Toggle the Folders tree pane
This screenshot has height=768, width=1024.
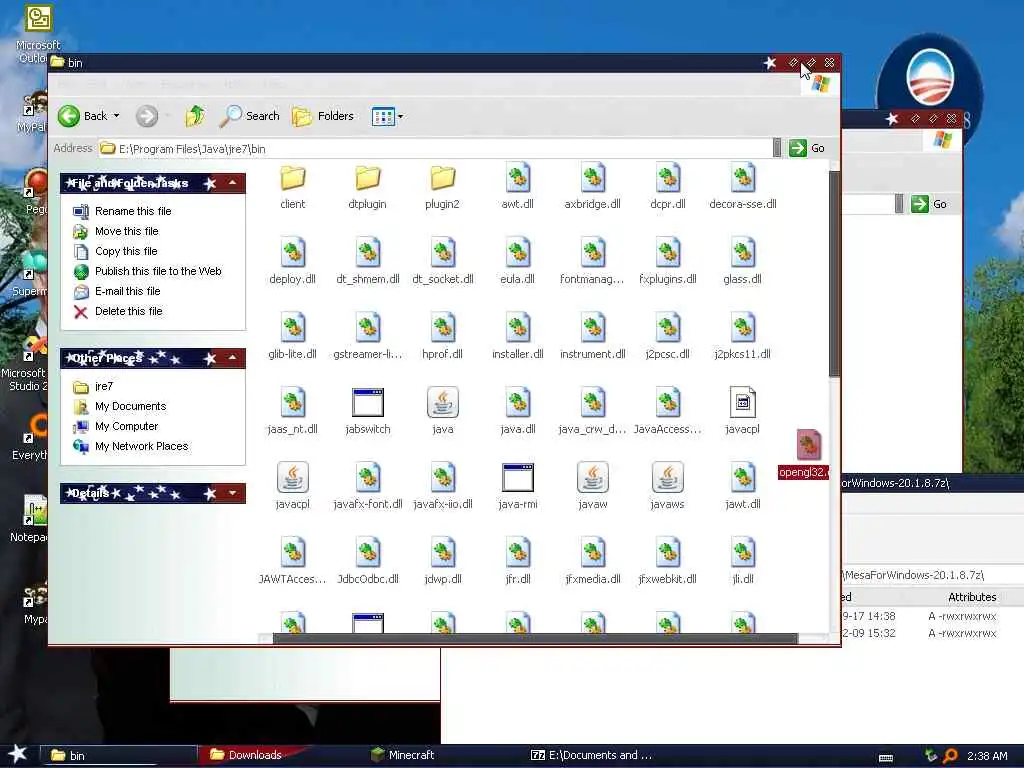tap(323, 116)
